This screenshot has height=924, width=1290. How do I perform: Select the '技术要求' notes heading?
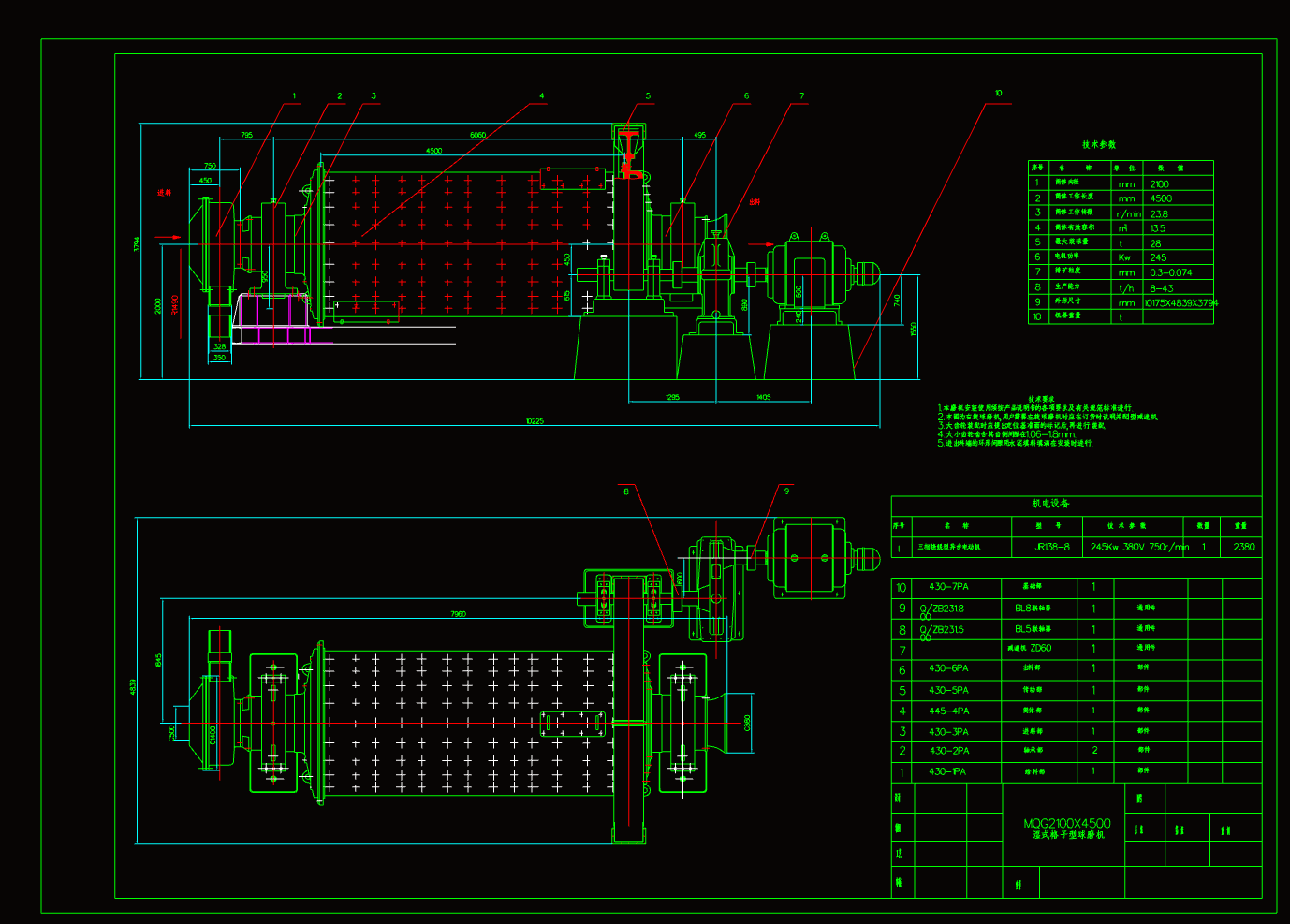point(1041,399)
